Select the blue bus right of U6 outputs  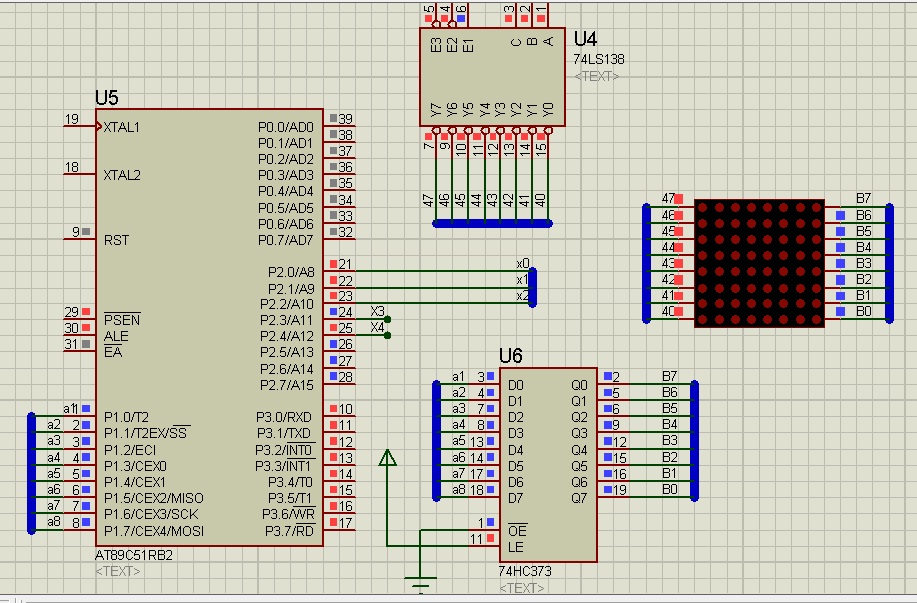[x=695, y=441]
